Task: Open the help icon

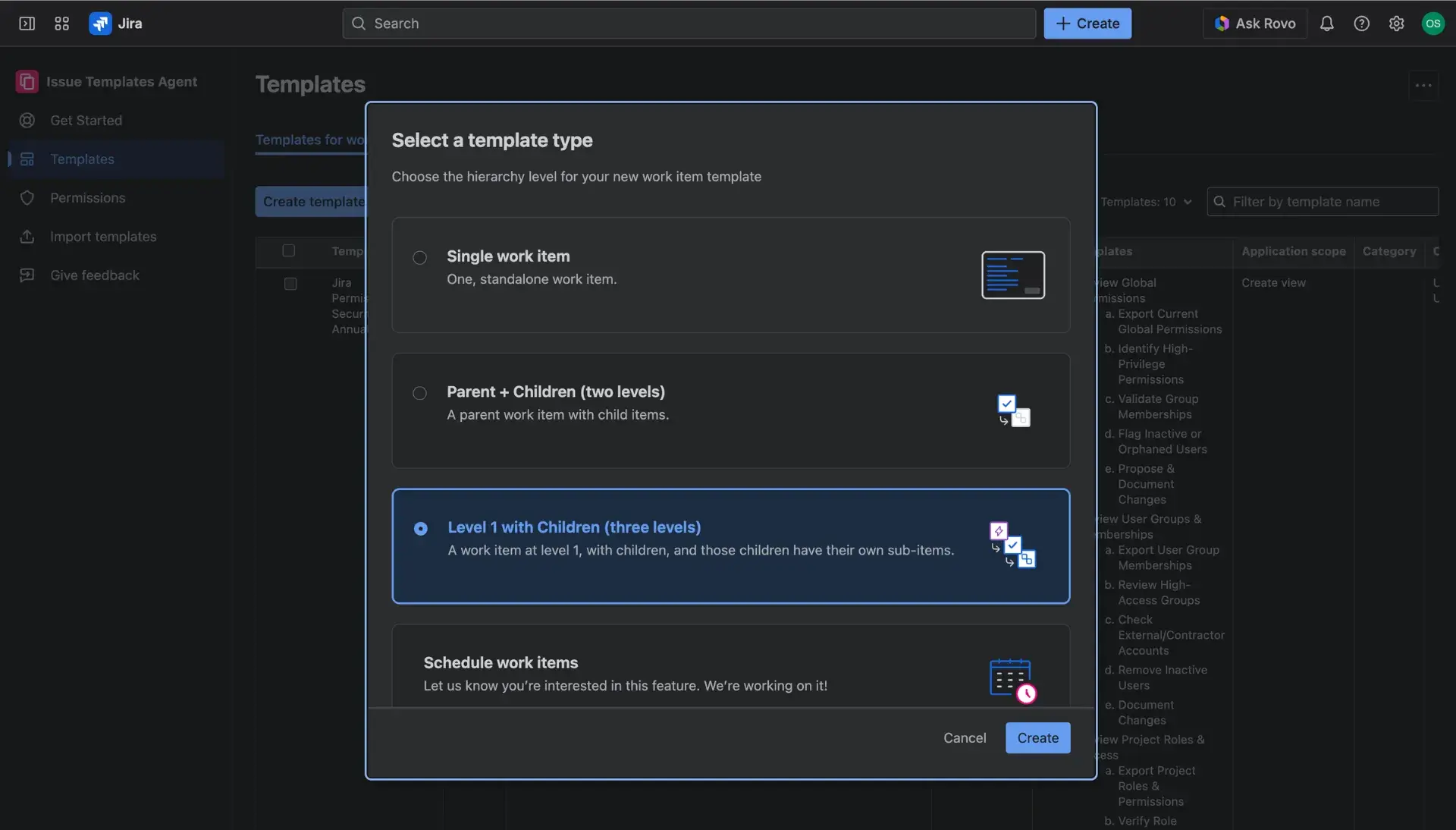Action: click(1362, 24)
